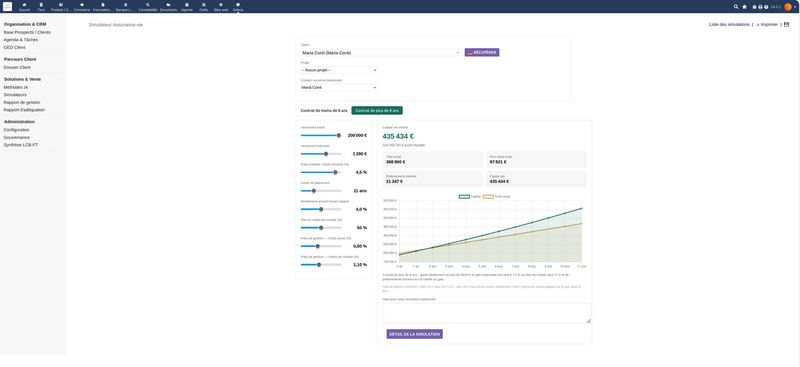Viewport: 800px width, 367px height.
Task: Open the Projet dropdown
Action: (x=339, y=70)
